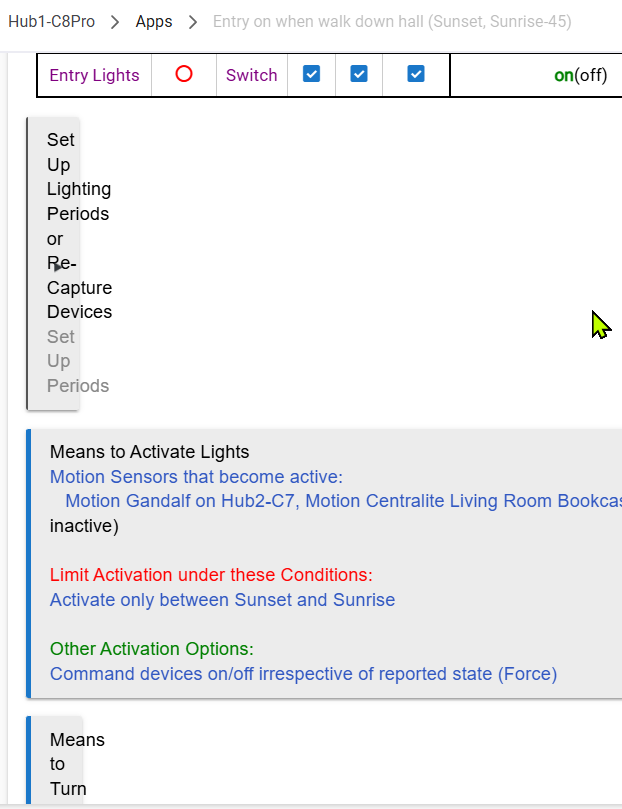Open Limit Activation under these Conditions
Image resolution: width=622 pixels, height=809 pixels.
pos(211,575)
